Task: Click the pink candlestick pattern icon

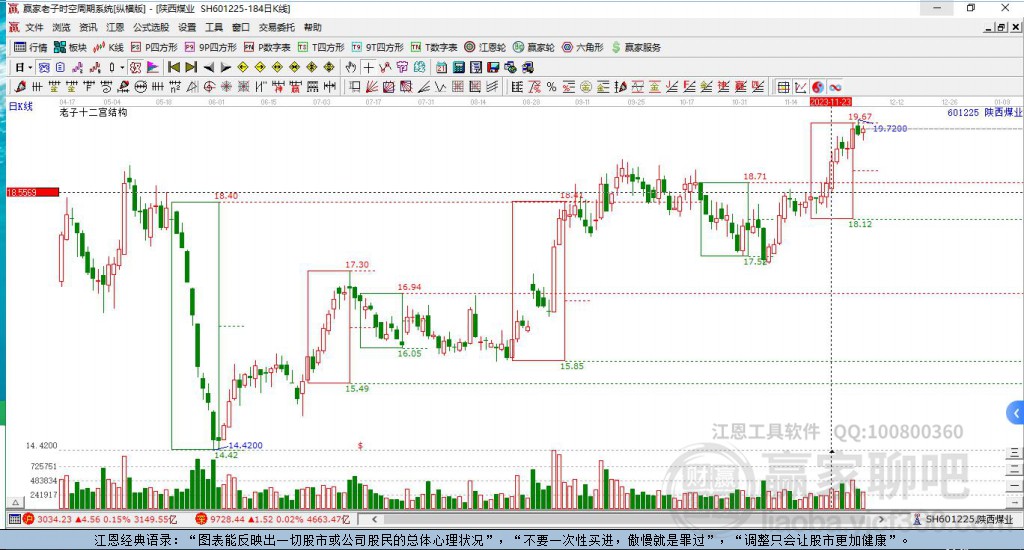Action: tap(78, 67)
